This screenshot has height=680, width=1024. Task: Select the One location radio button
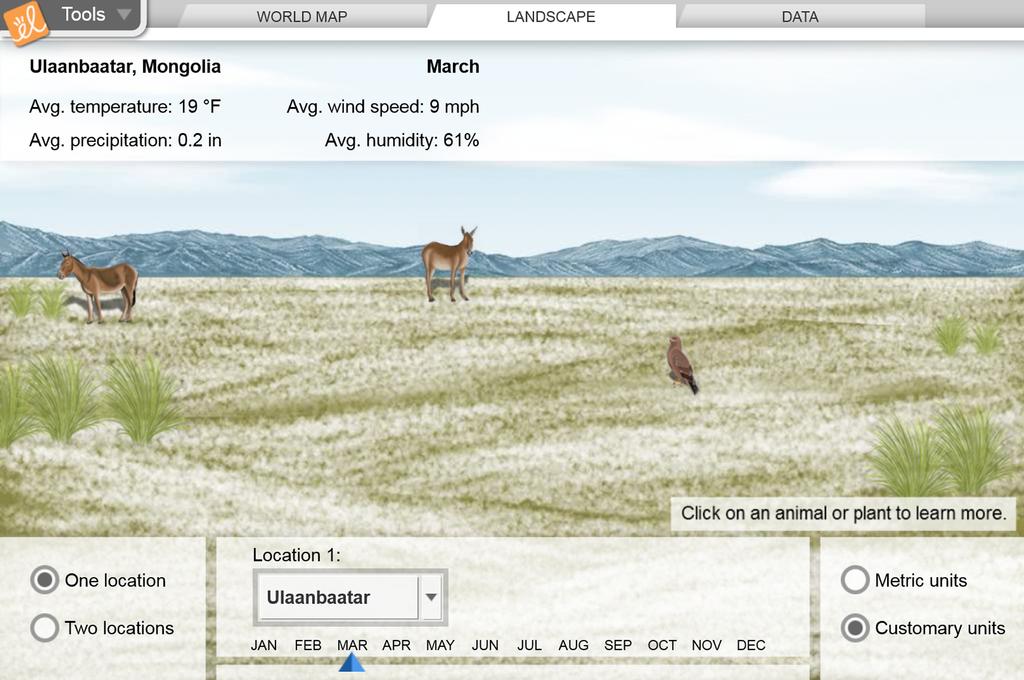(x=45, y=580)
